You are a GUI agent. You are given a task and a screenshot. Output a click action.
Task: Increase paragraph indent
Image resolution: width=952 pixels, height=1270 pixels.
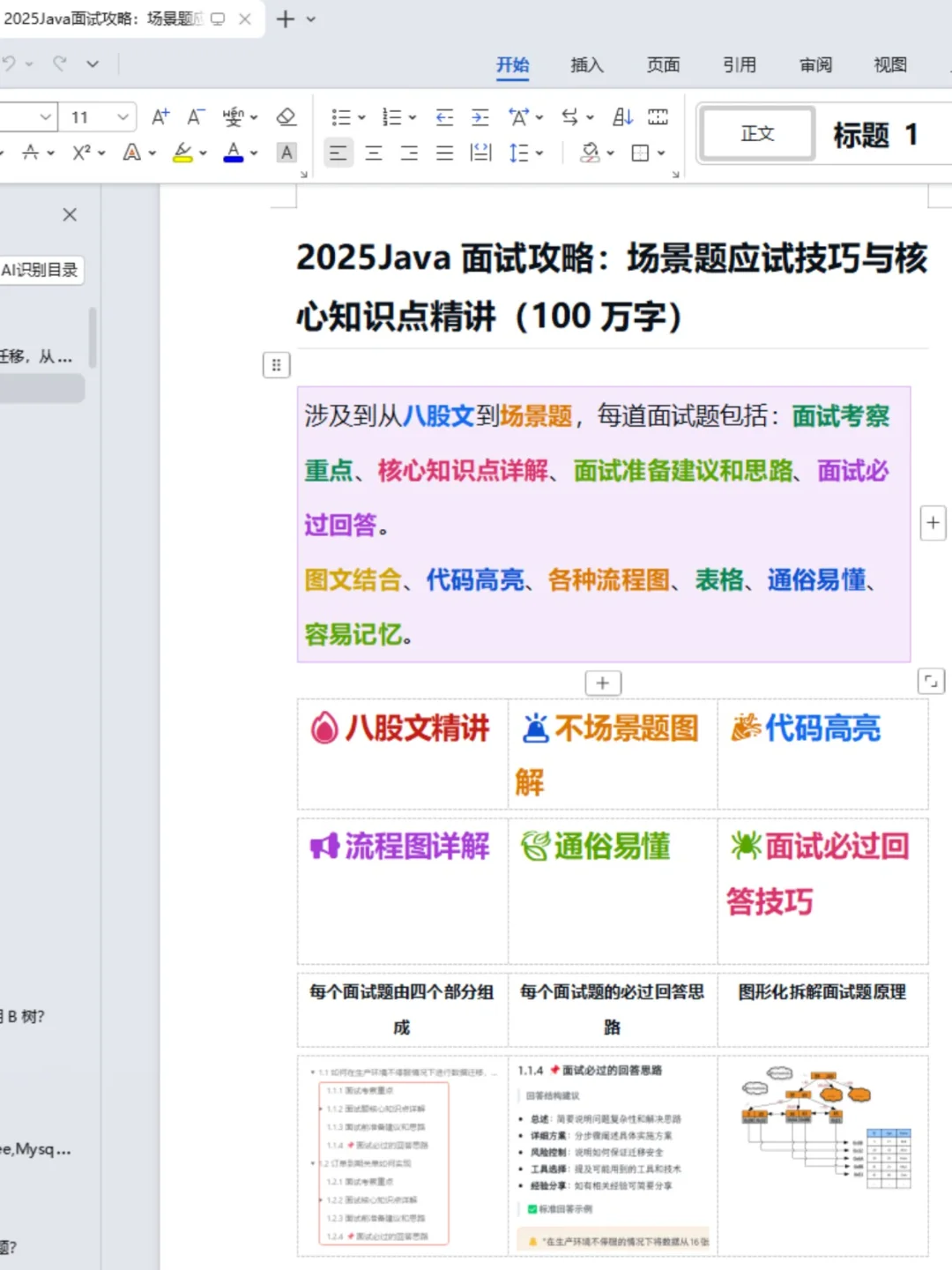tap(480, 116)
